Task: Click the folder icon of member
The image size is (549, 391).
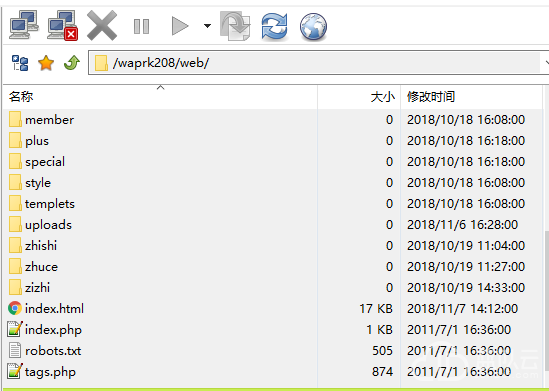Action: 15,119
